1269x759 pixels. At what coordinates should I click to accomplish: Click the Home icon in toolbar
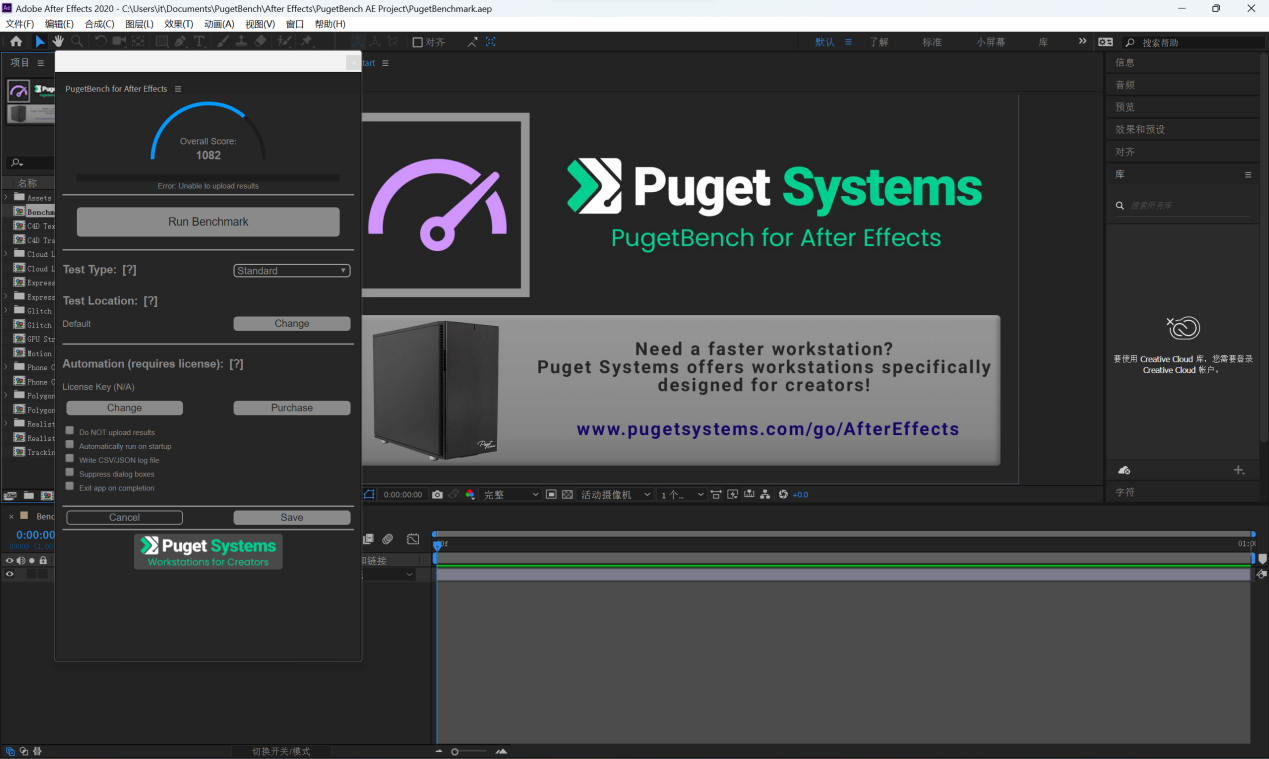16,42
